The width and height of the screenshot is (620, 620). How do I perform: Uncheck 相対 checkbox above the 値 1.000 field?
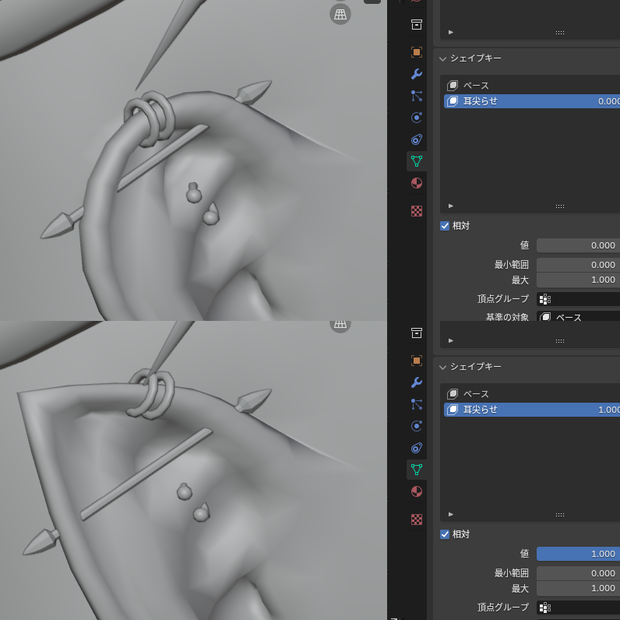pyautogui.click(x=445, y=534)
